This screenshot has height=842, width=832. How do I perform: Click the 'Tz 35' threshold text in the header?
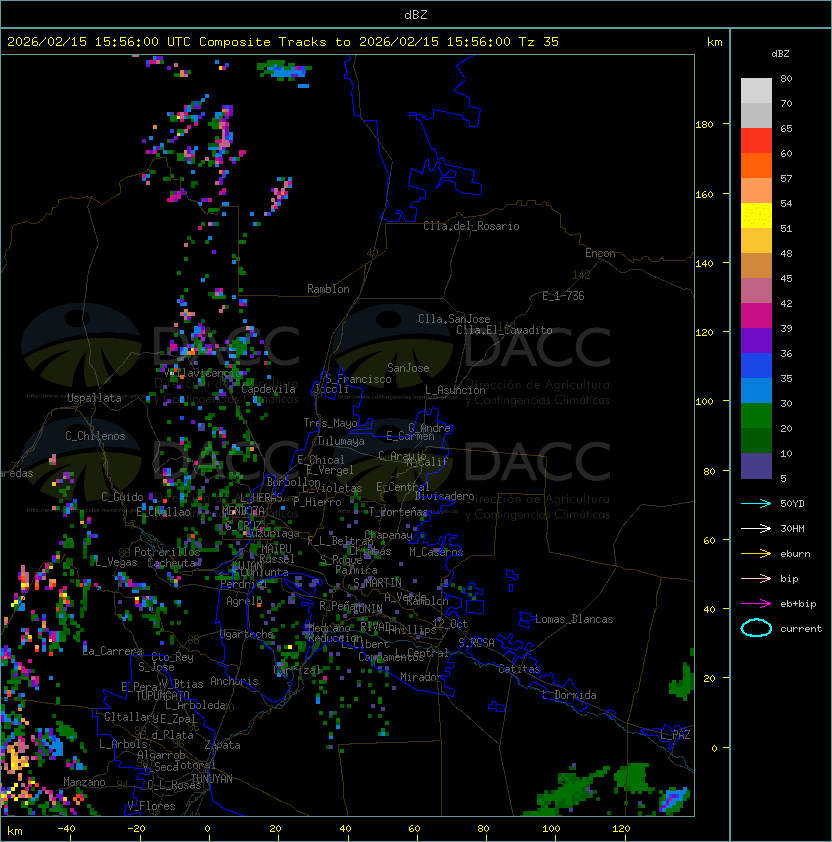539,42
